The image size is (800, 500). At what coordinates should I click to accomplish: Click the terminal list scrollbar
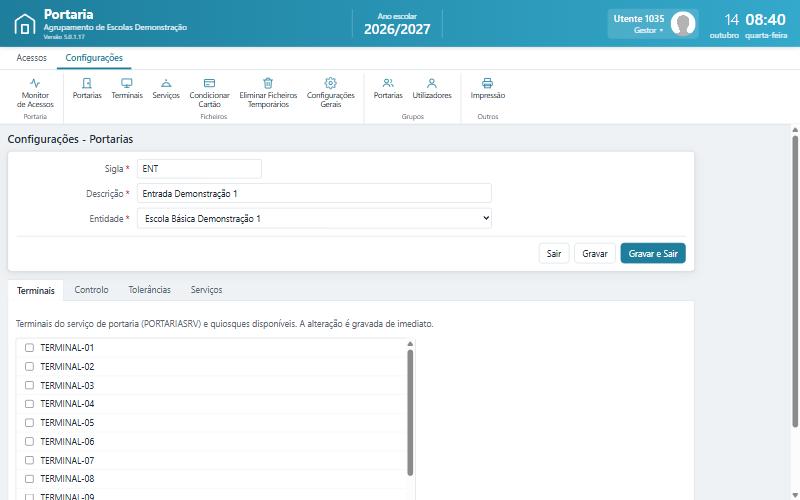410,412
